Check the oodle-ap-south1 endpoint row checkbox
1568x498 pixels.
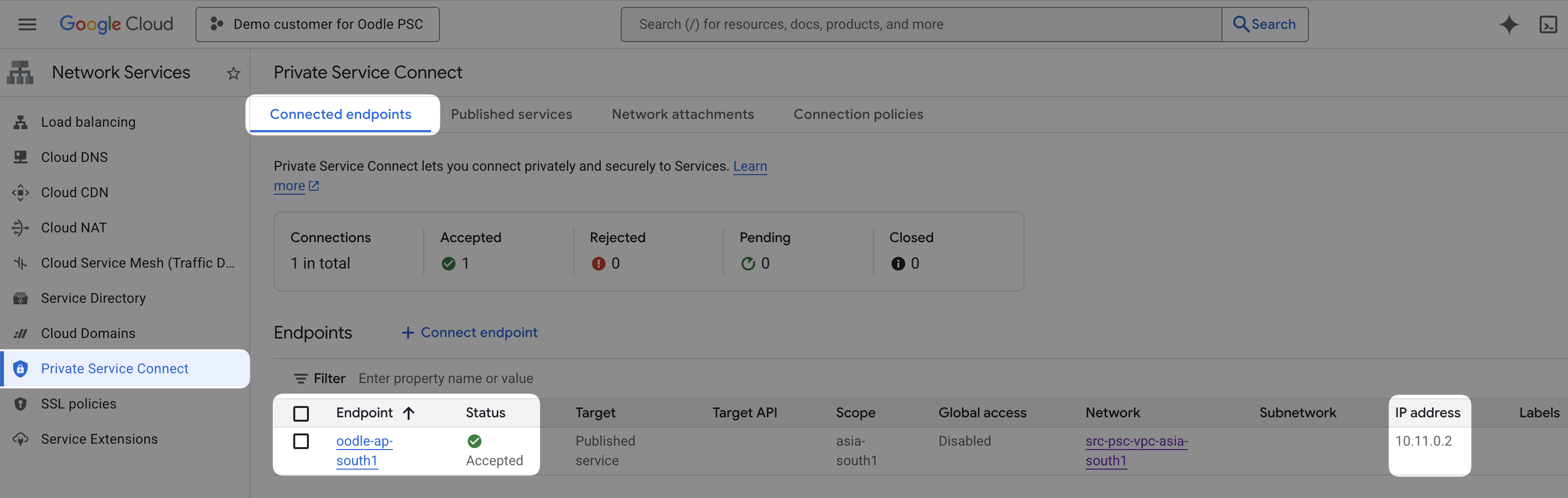point(301,441)
